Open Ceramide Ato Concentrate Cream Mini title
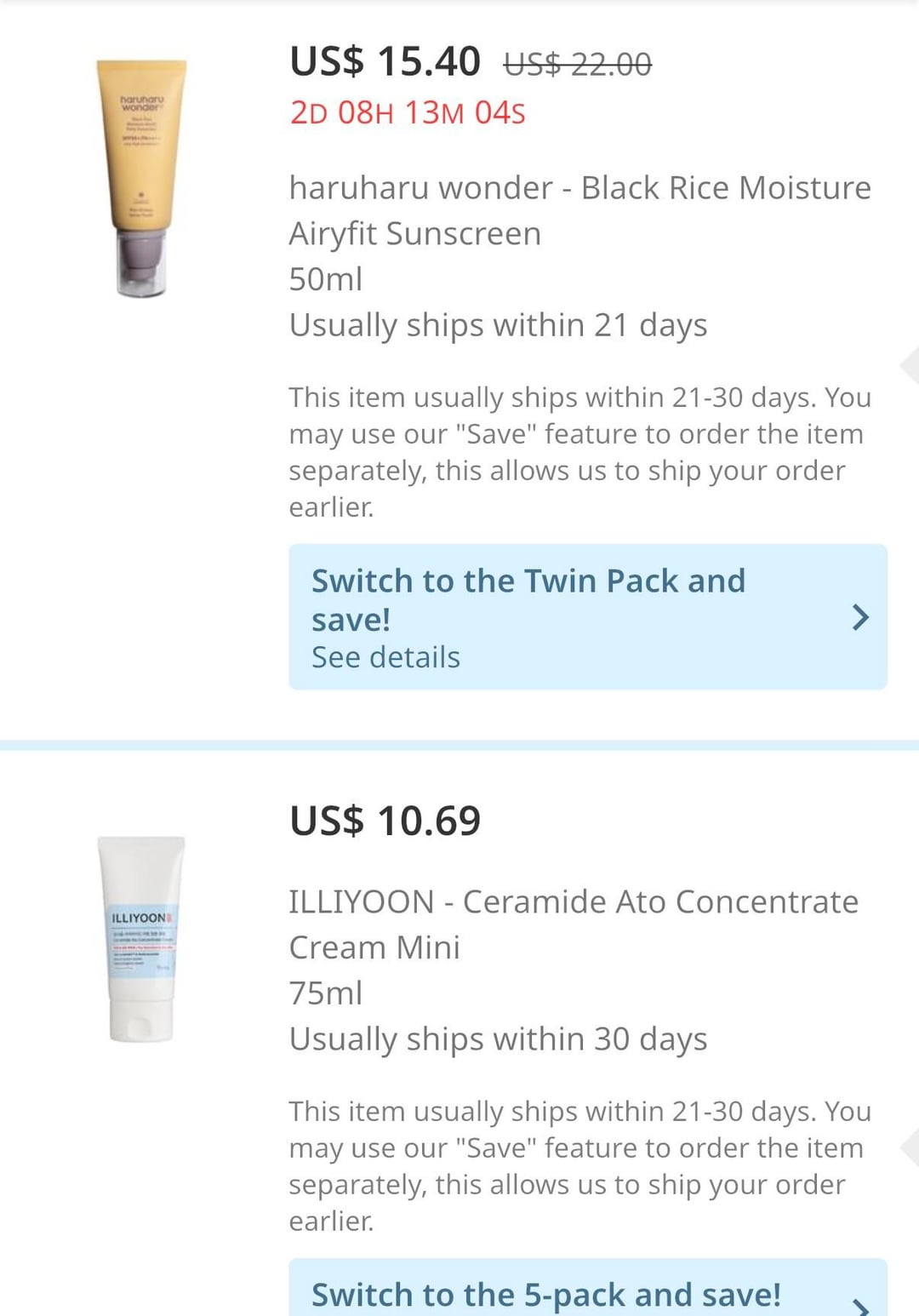 (x=573, y=924)
